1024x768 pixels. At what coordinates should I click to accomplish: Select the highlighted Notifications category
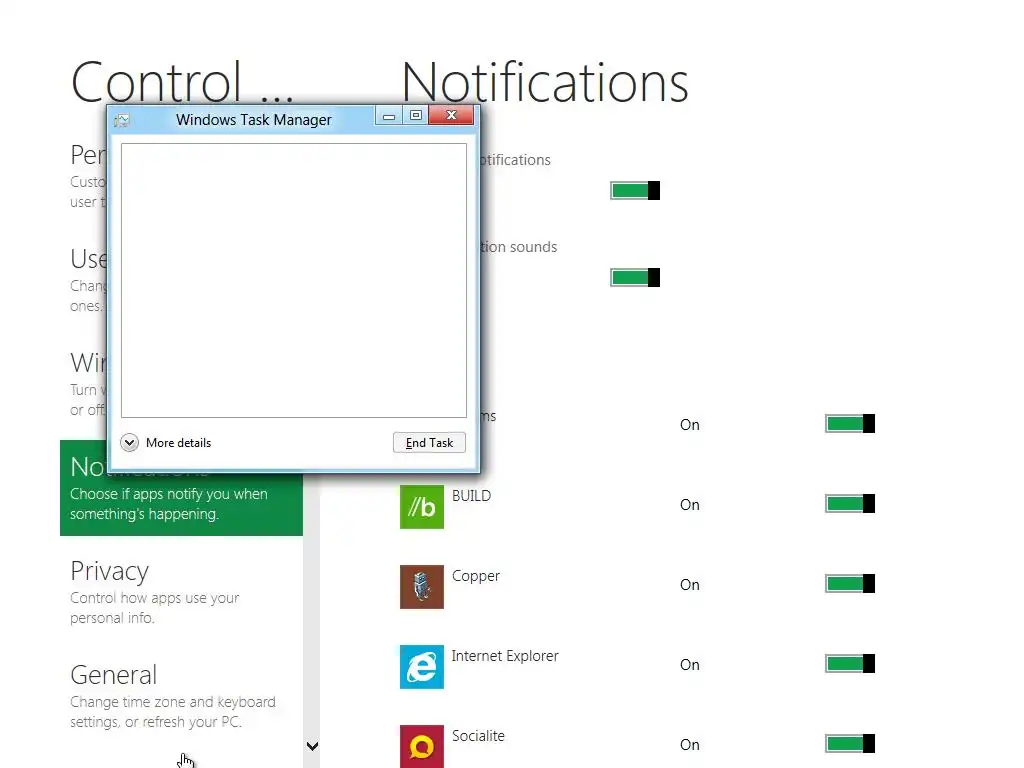coord(182,488)
